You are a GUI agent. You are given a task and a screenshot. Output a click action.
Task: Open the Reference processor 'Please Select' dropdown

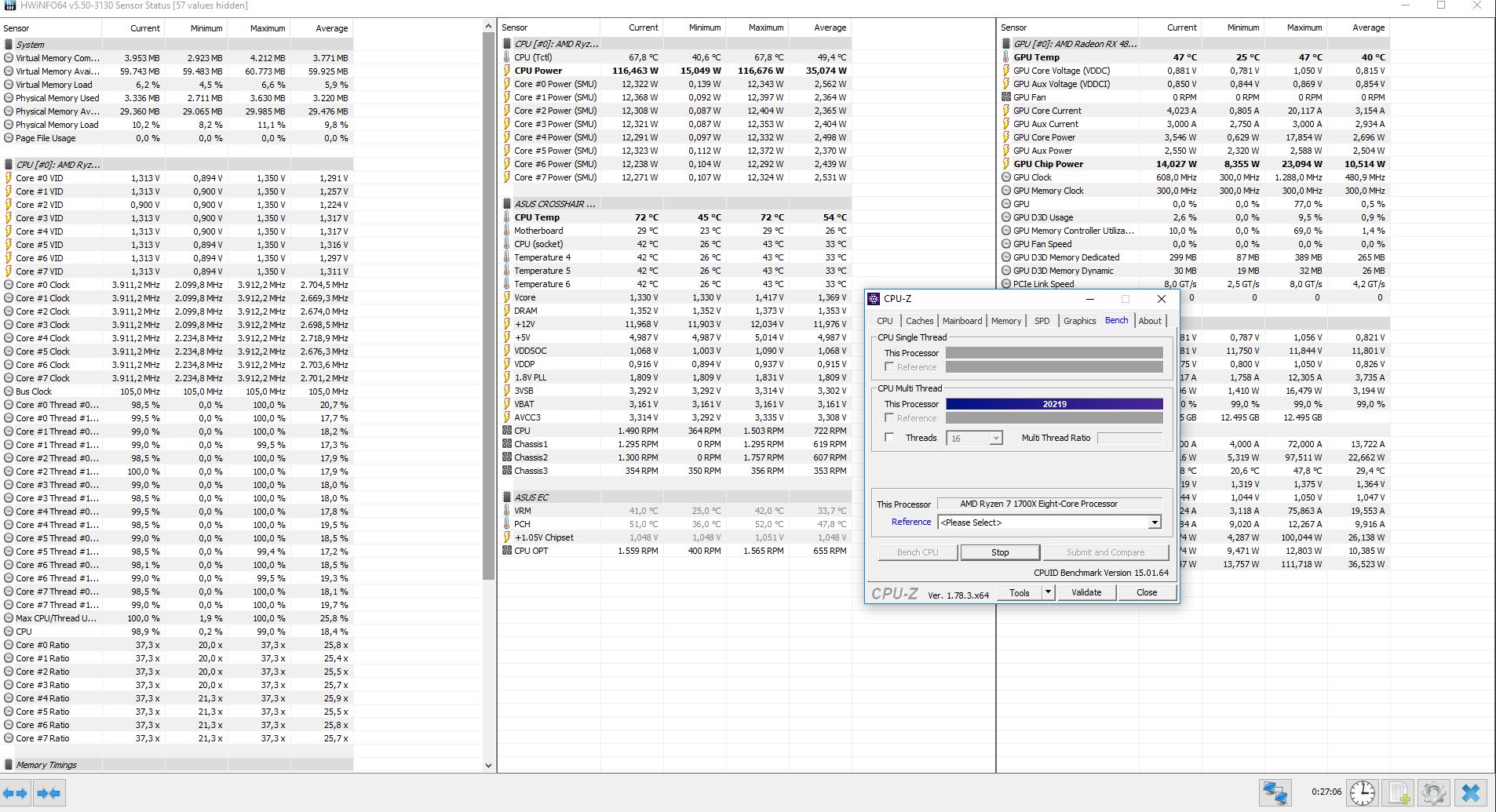tap(1049, 523)
